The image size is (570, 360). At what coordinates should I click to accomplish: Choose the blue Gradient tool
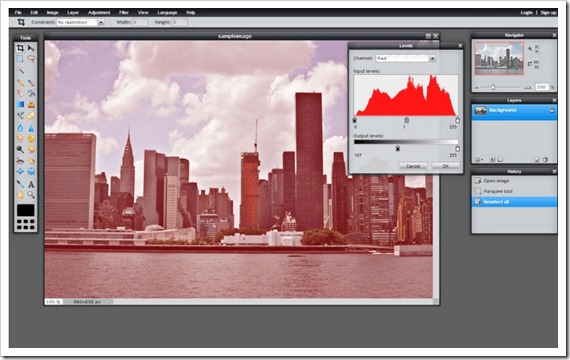click(20, 104)
